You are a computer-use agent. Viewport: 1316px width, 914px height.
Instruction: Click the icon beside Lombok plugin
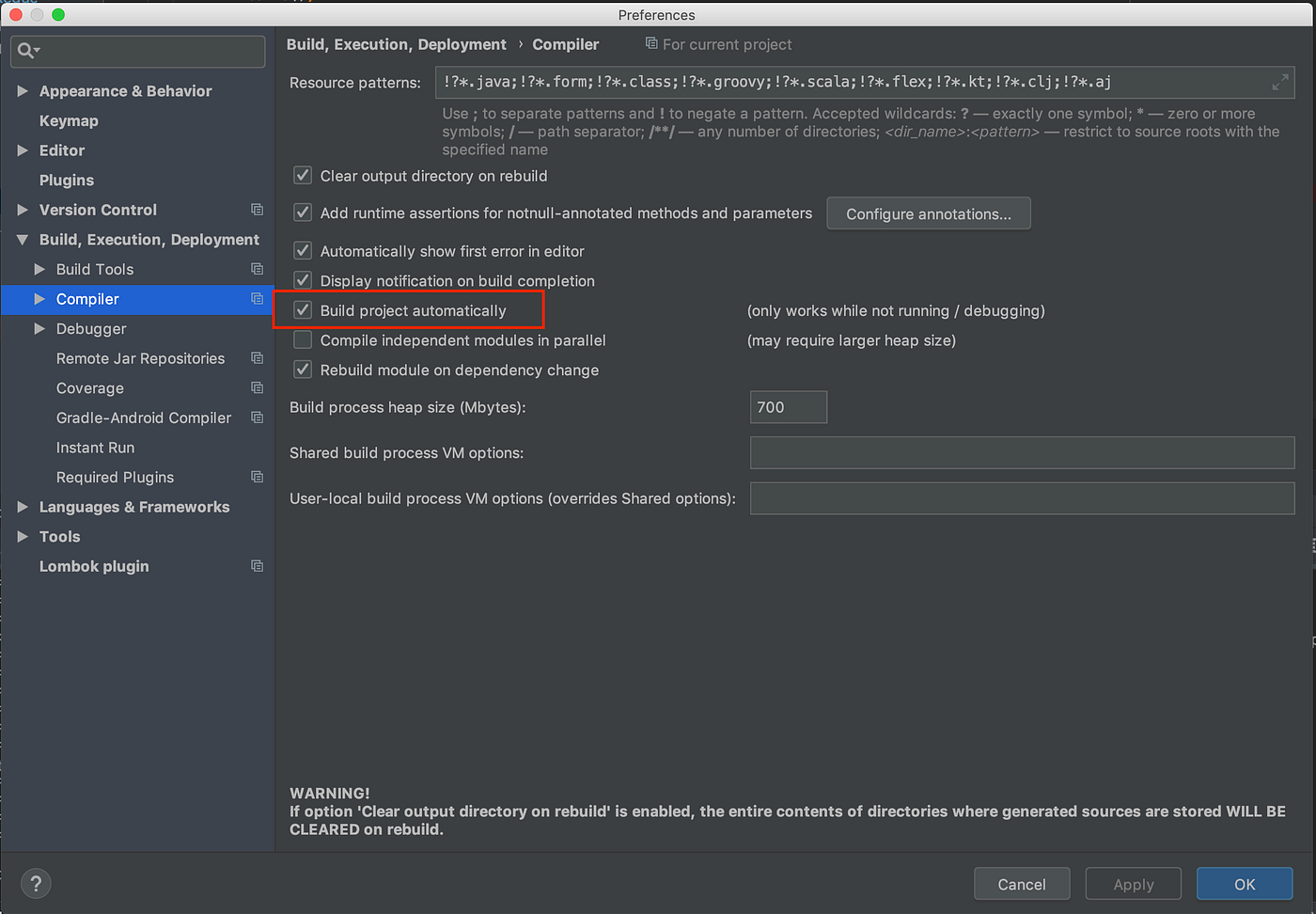[257, 565]
